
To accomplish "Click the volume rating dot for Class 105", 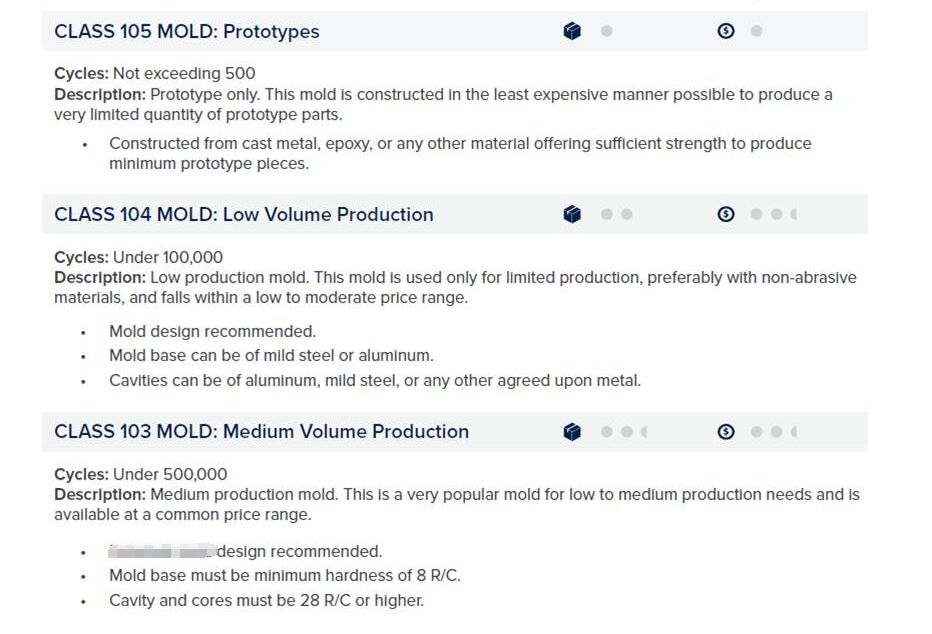I will (x=607, y=31).
